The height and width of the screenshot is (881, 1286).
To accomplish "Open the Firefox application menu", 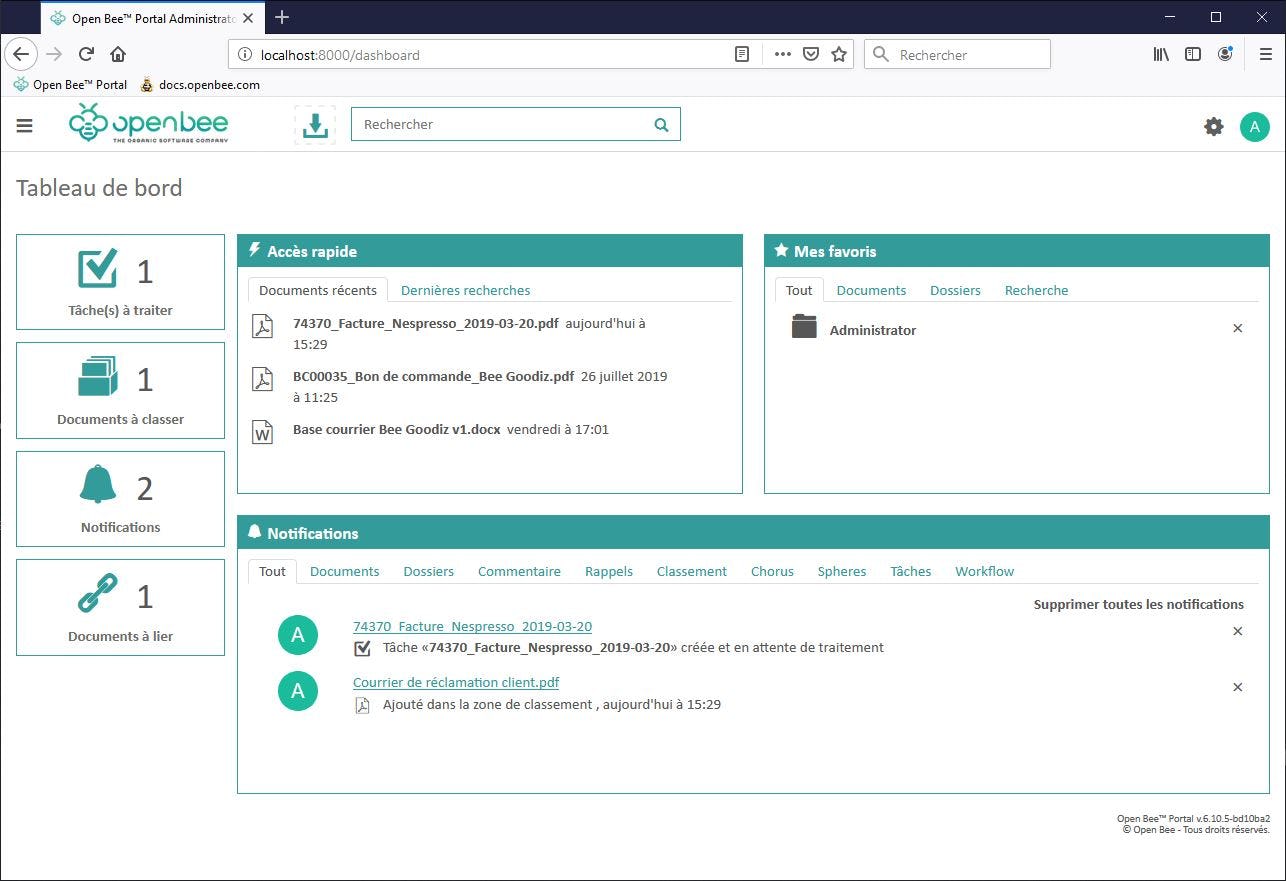I will (1263, 54).
